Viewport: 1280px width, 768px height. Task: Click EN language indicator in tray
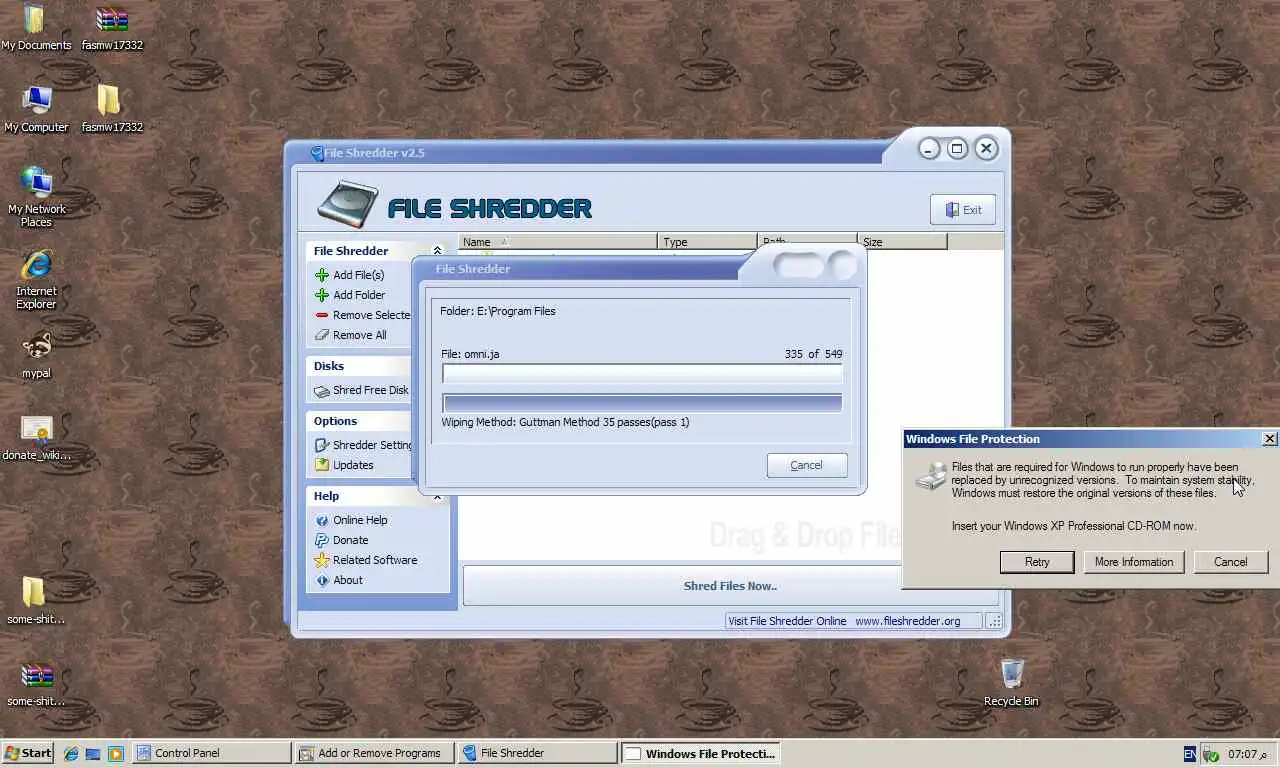point(1190,753)
